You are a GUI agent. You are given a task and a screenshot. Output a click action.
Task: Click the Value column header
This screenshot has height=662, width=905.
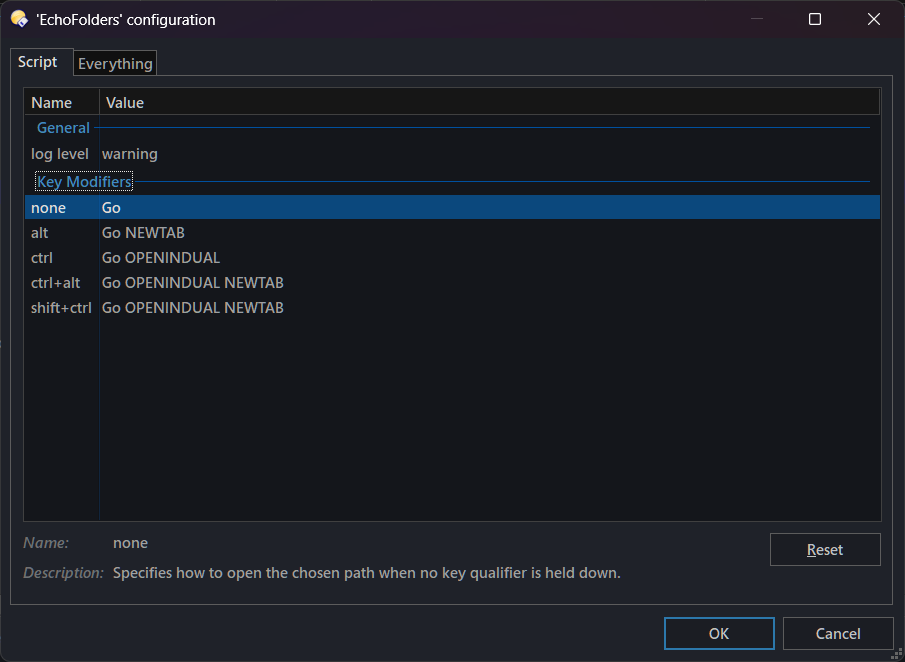[x=125, y=102]
